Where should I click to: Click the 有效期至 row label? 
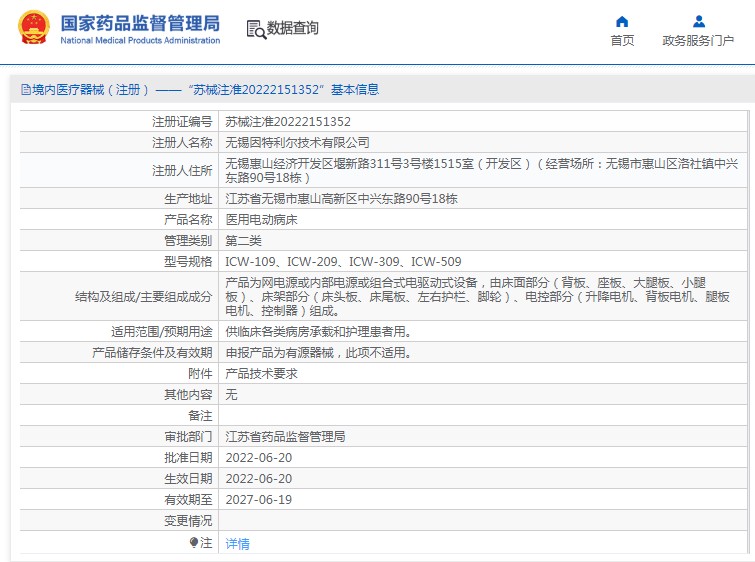coord(188,499)
